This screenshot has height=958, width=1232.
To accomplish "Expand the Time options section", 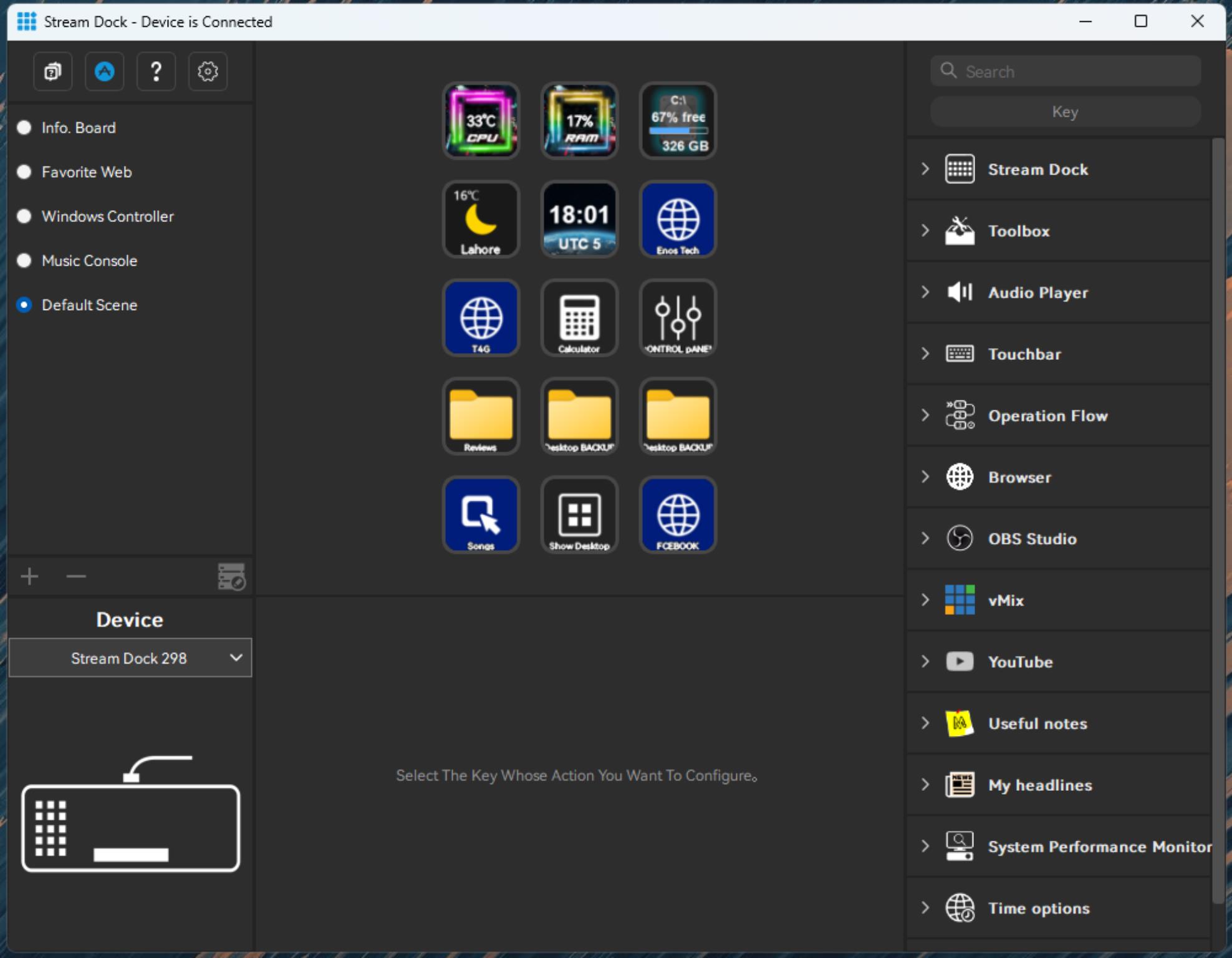I will pos(923,908).
